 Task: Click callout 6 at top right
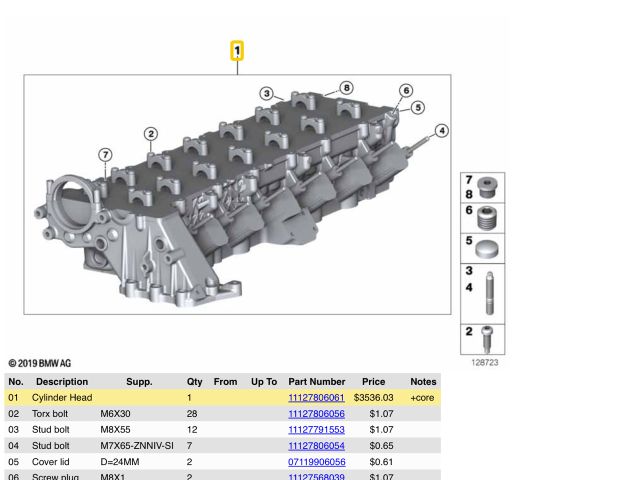click(x=406, y=91)
